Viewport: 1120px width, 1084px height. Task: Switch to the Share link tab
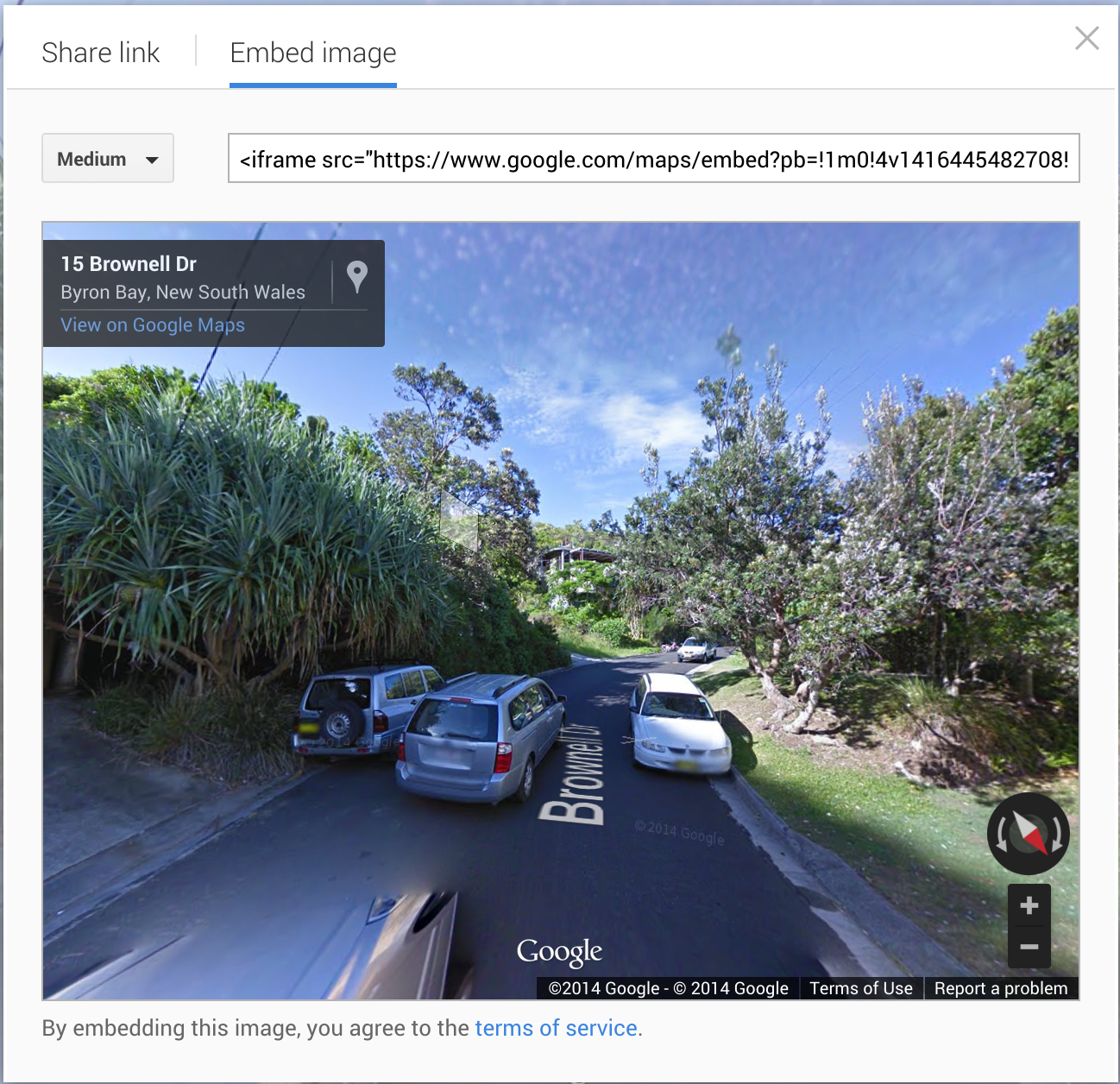point(101,53)
